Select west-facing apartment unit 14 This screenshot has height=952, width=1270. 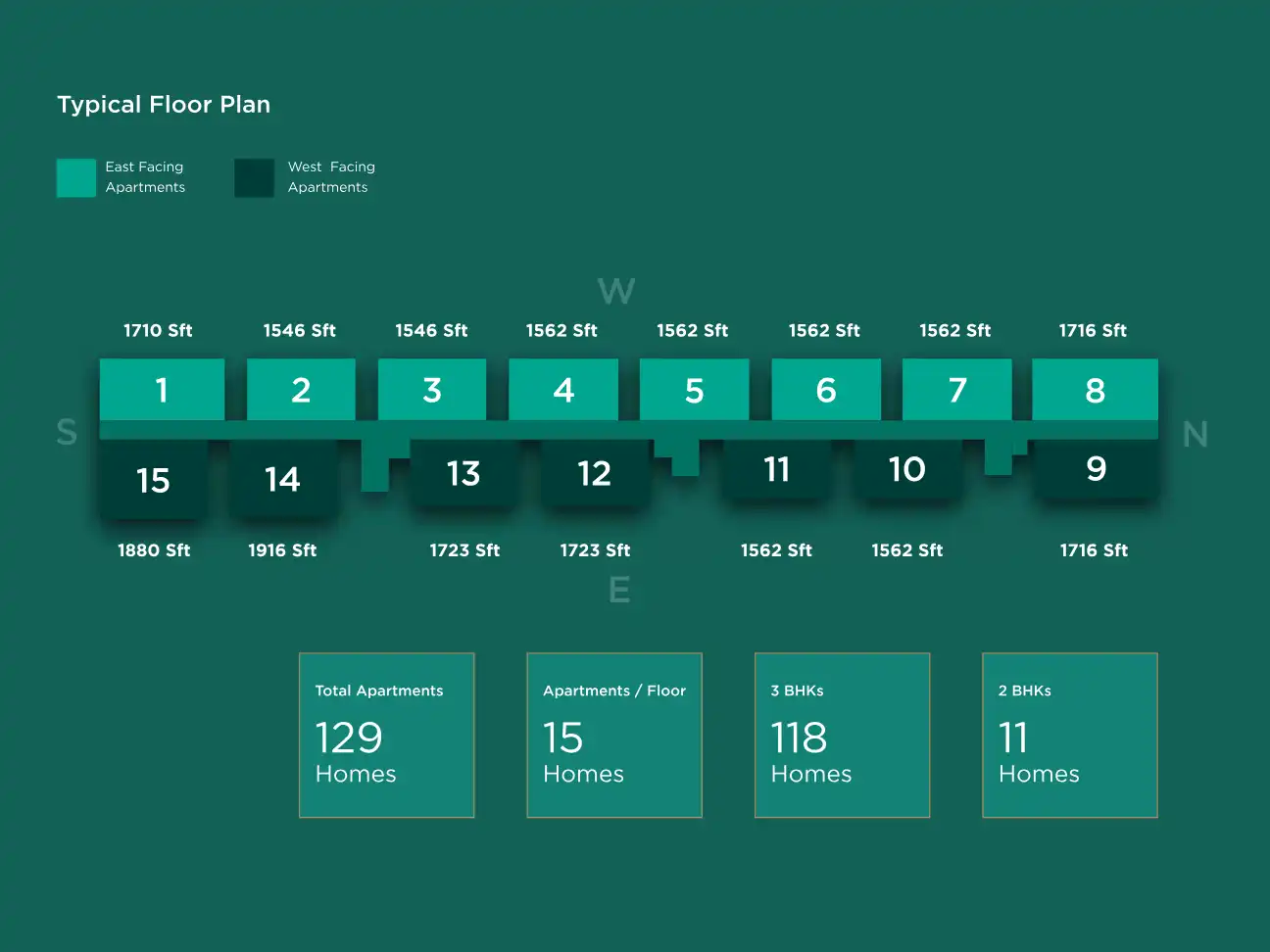(282, 479)
